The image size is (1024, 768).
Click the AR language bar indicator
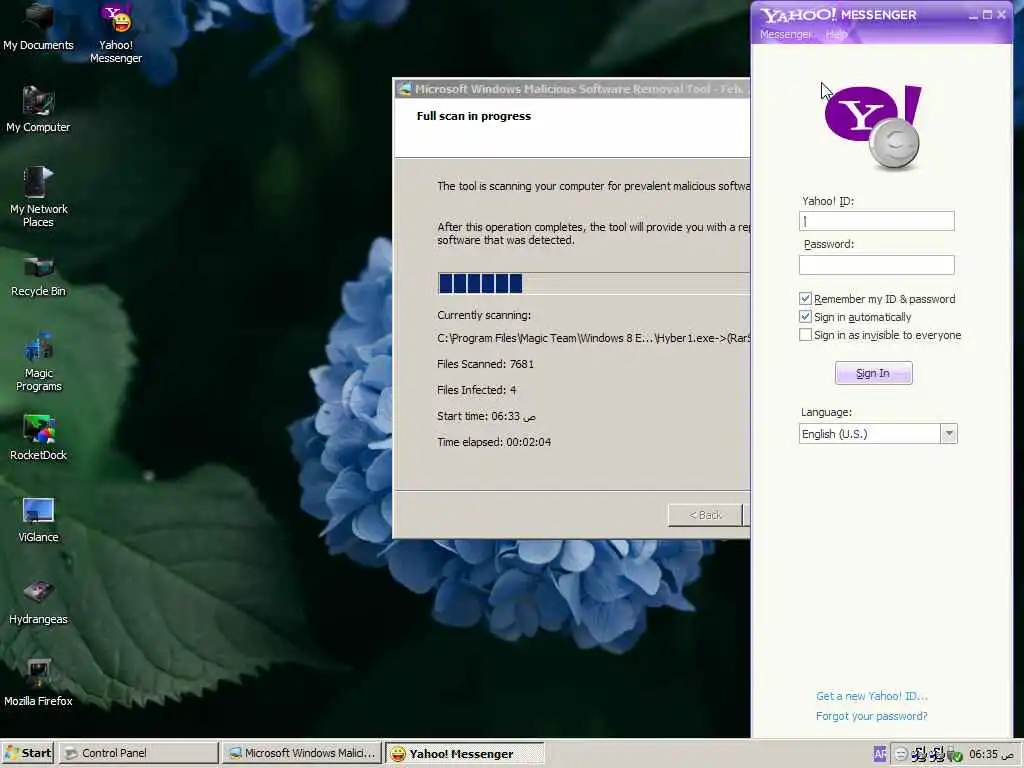point(880,754)
